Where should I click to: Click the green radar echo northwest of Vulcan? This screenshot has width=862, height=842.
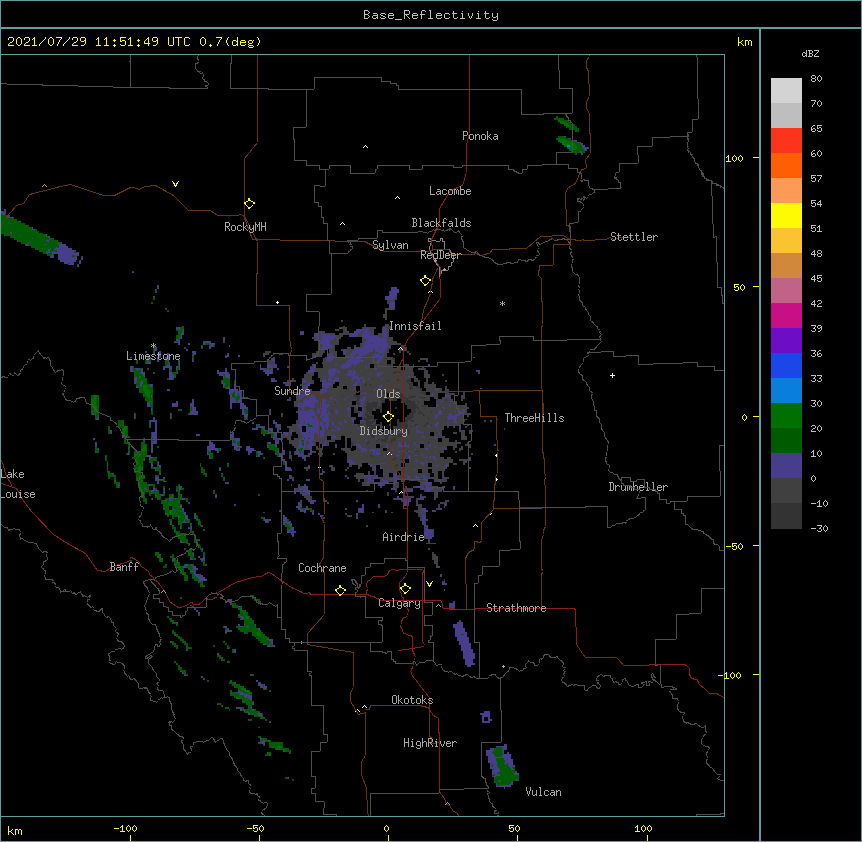pyautogui.click(x=503, y=766)
